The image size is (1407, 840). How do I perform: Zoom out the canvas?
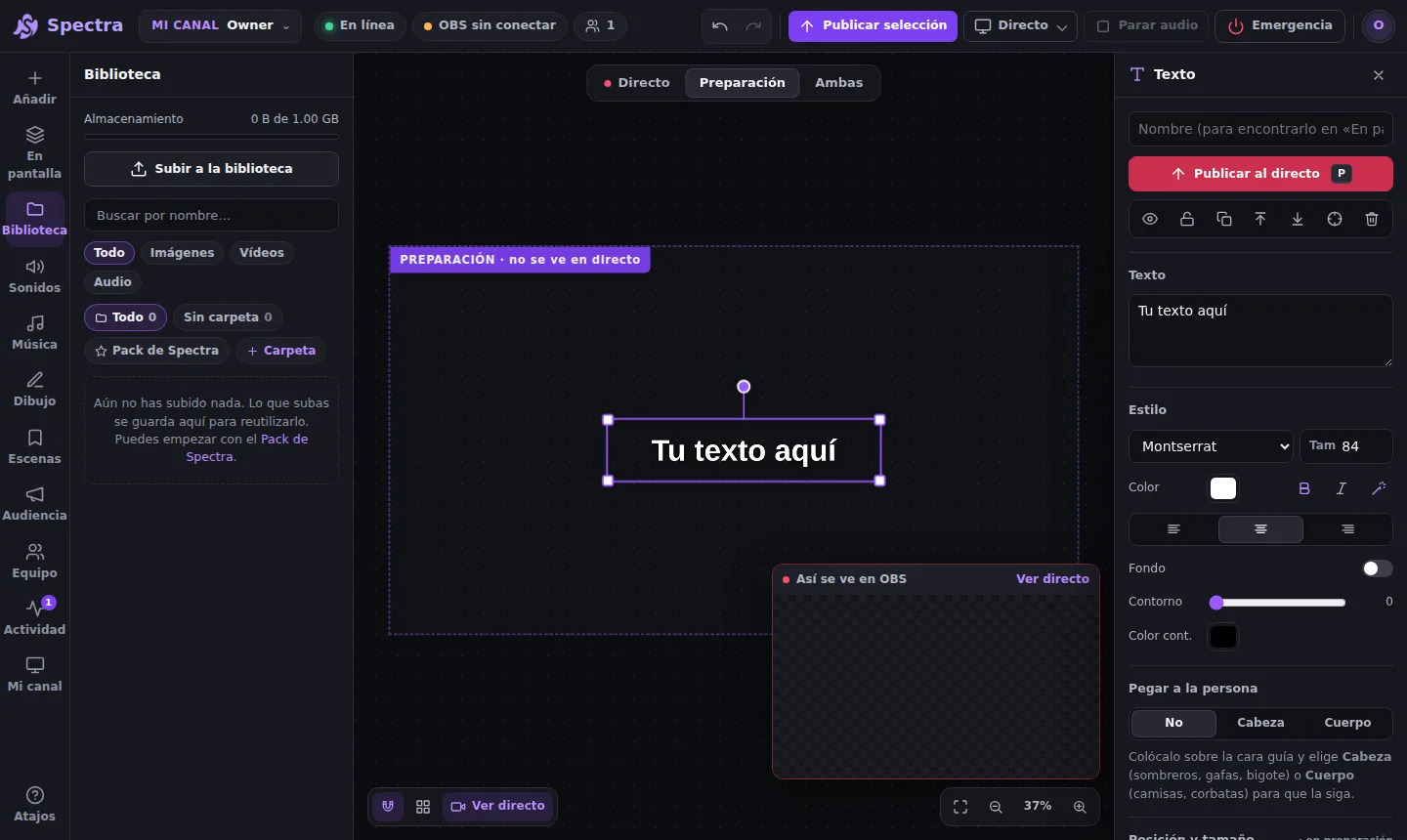tap(996, 807)
